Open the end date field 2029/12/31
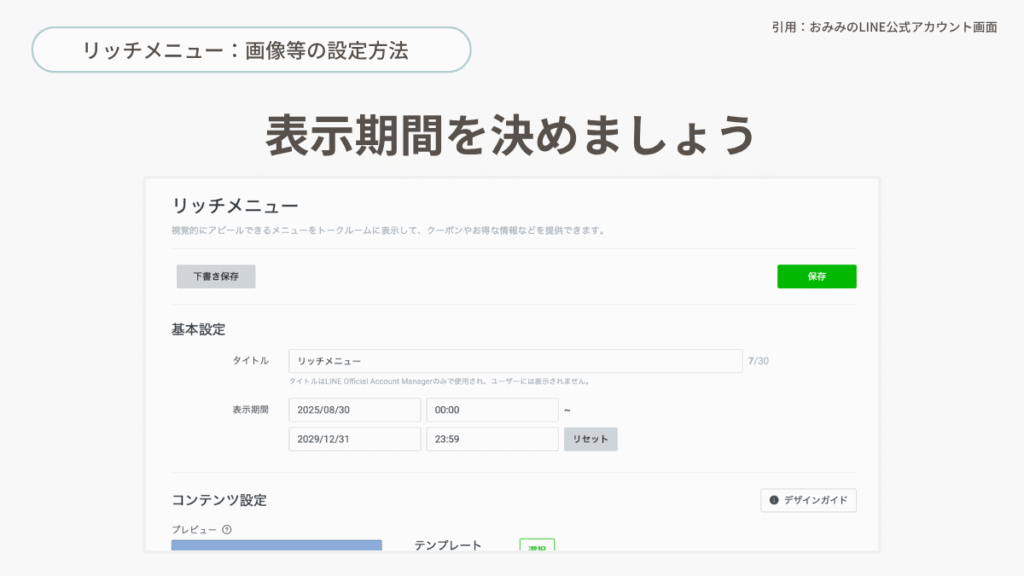This screenshot has width=1024, height=576. [x=354, y=439]
